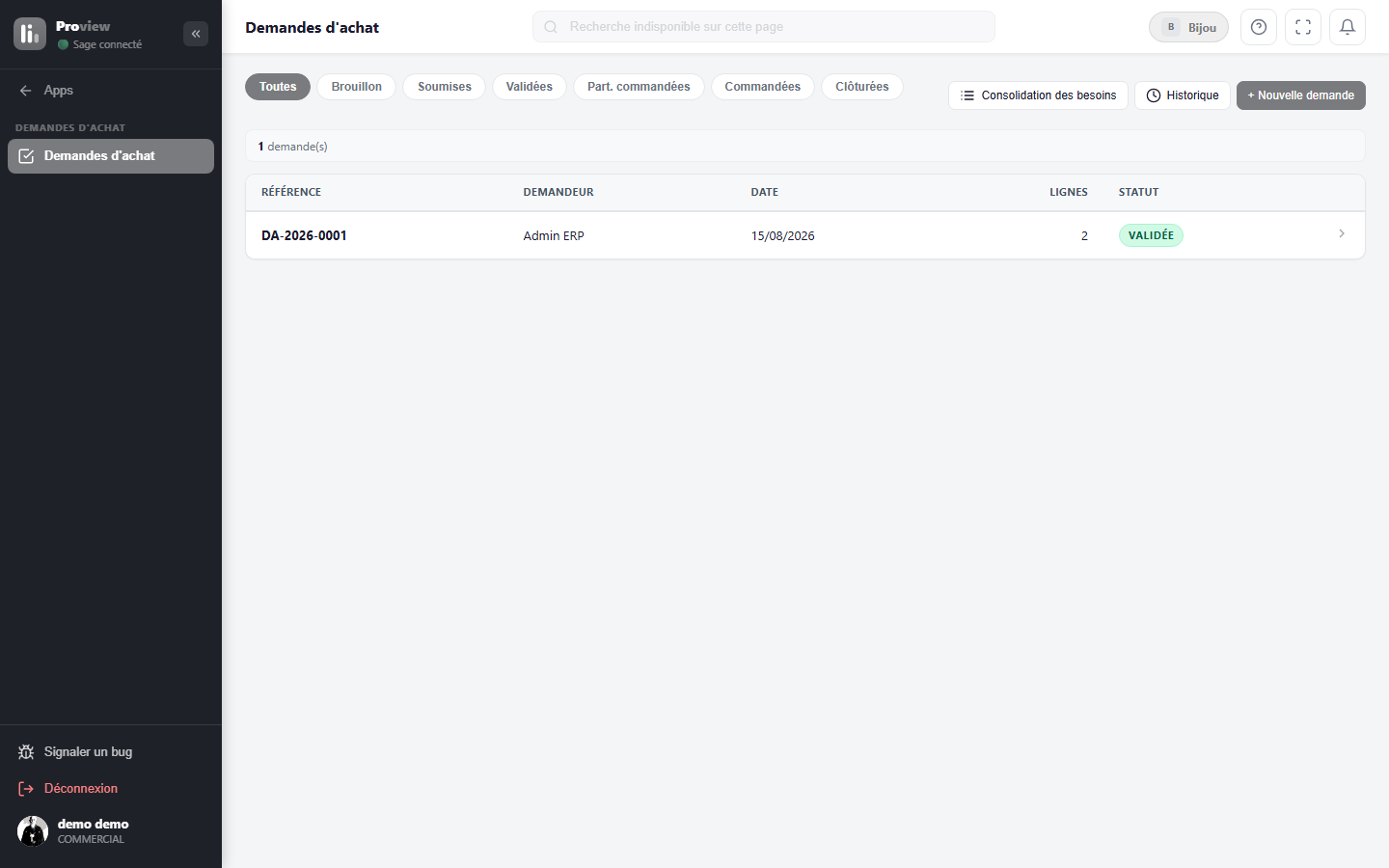Open reference DA-2026-0001
The image size is (1389, 868).
(304, 235)
